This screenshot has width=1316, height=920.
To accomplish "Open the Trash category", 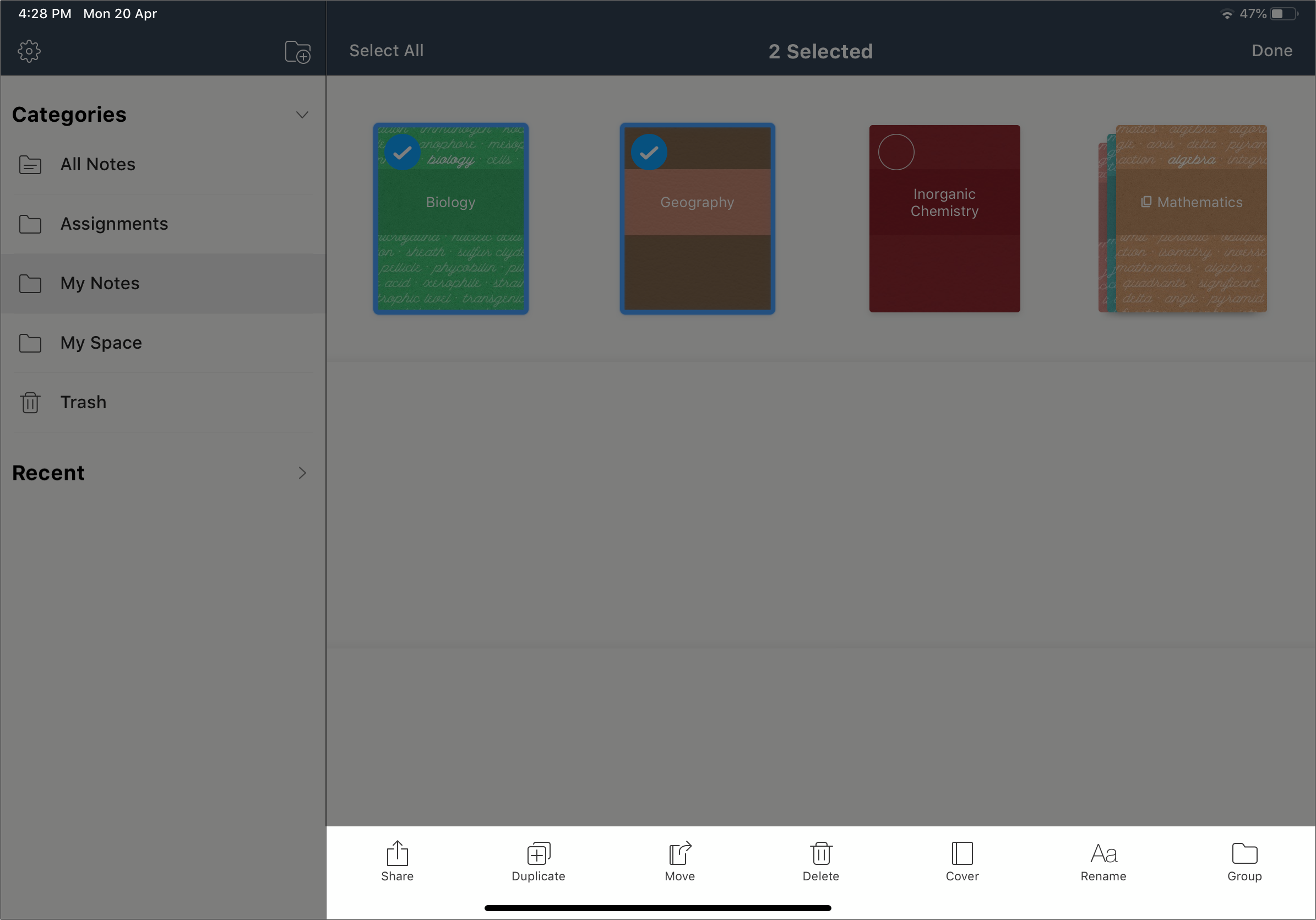I will point(163,403).
